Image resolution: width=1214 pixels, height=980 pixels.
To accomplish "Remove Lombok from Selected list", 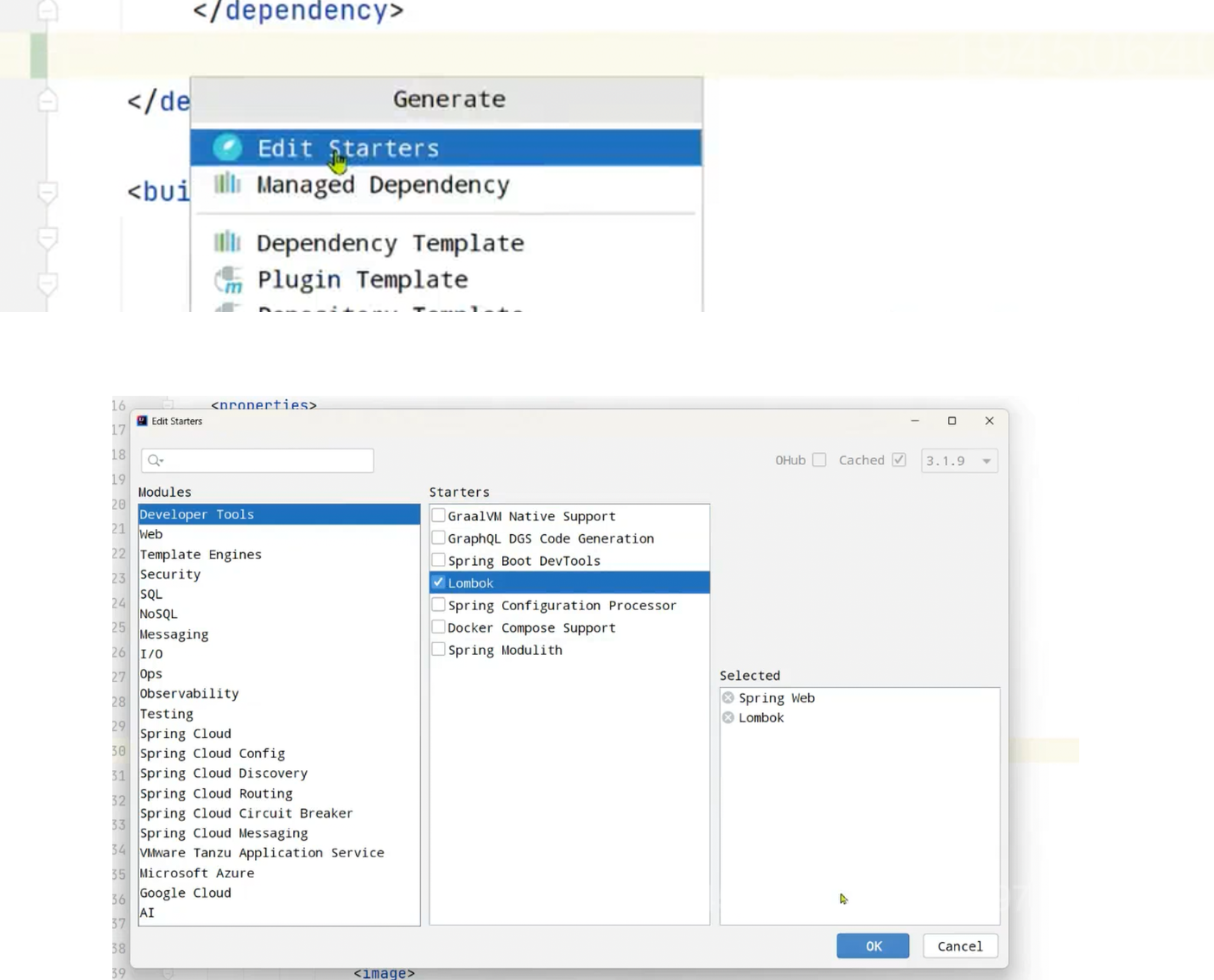I will 728,717.
